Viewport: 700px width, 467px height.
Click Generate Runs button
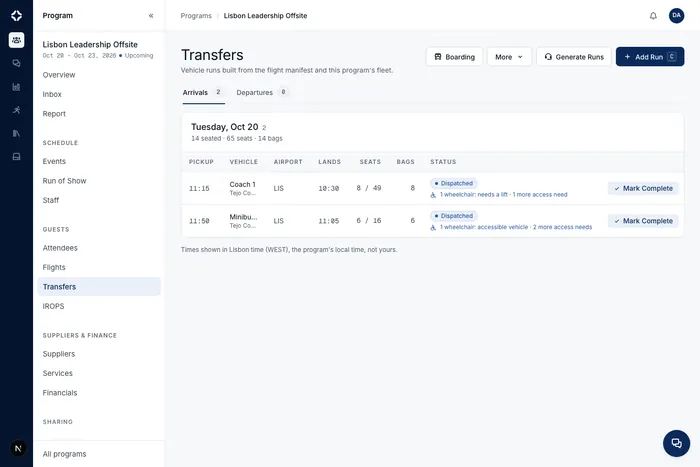[x=574, y=57]
